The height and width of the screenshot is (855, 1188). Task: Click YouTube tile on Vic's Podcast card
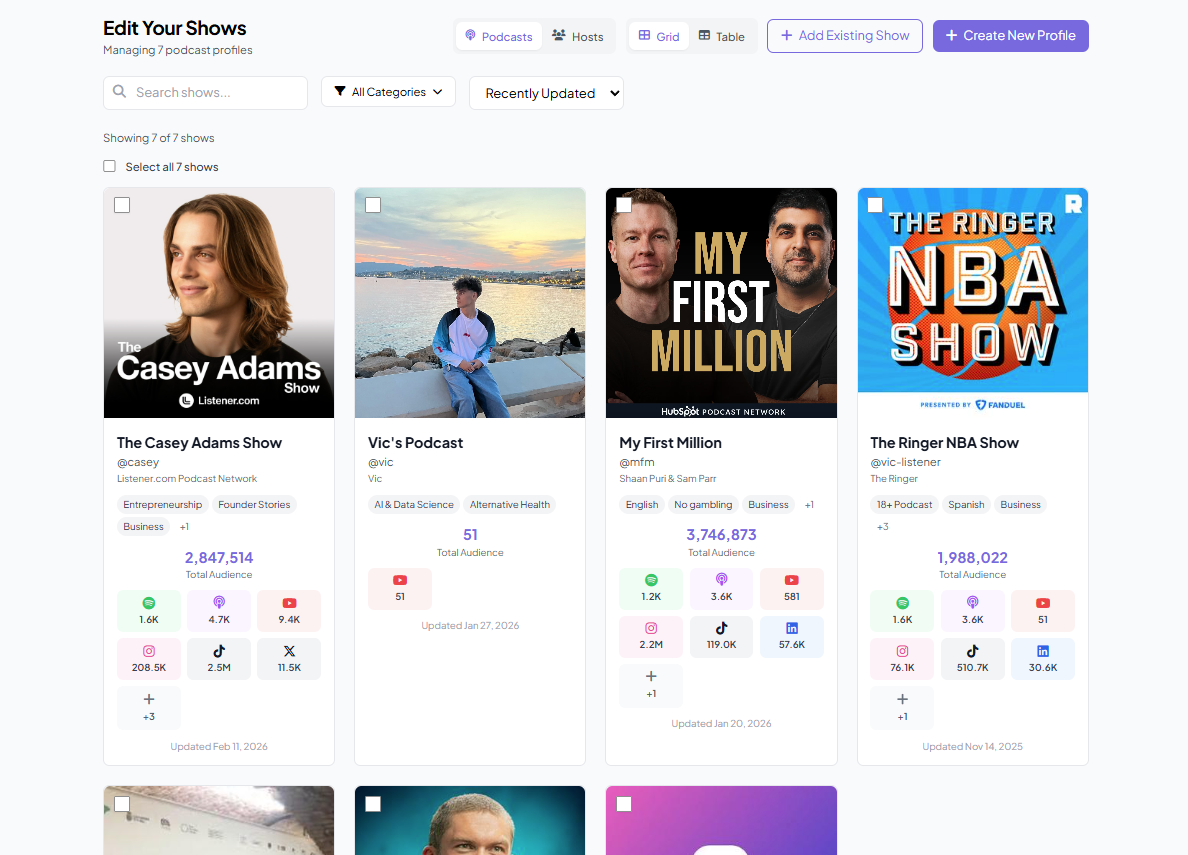tap(400, 588)
